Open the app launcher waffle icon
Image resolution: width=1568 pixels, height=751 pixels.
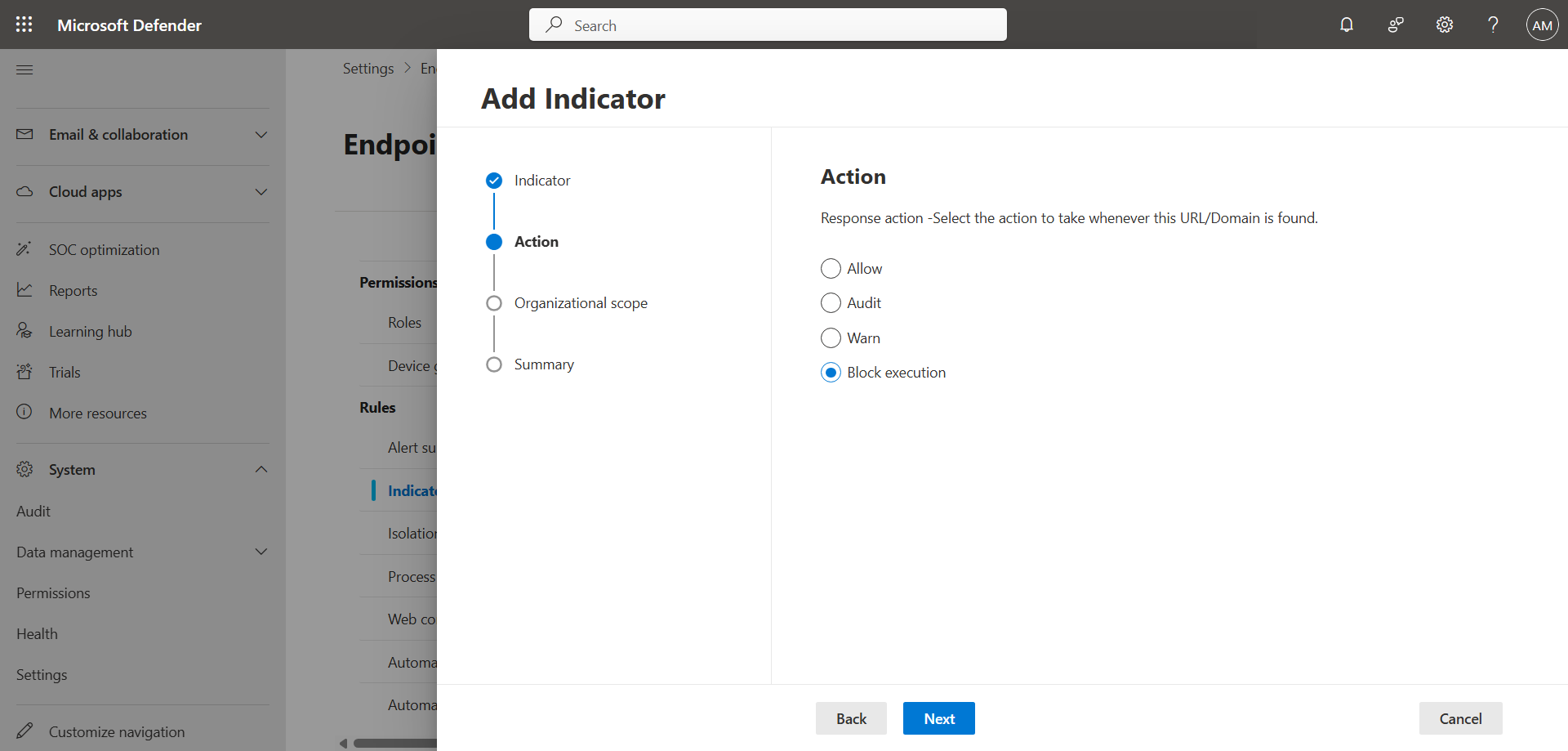click(24, 25)
